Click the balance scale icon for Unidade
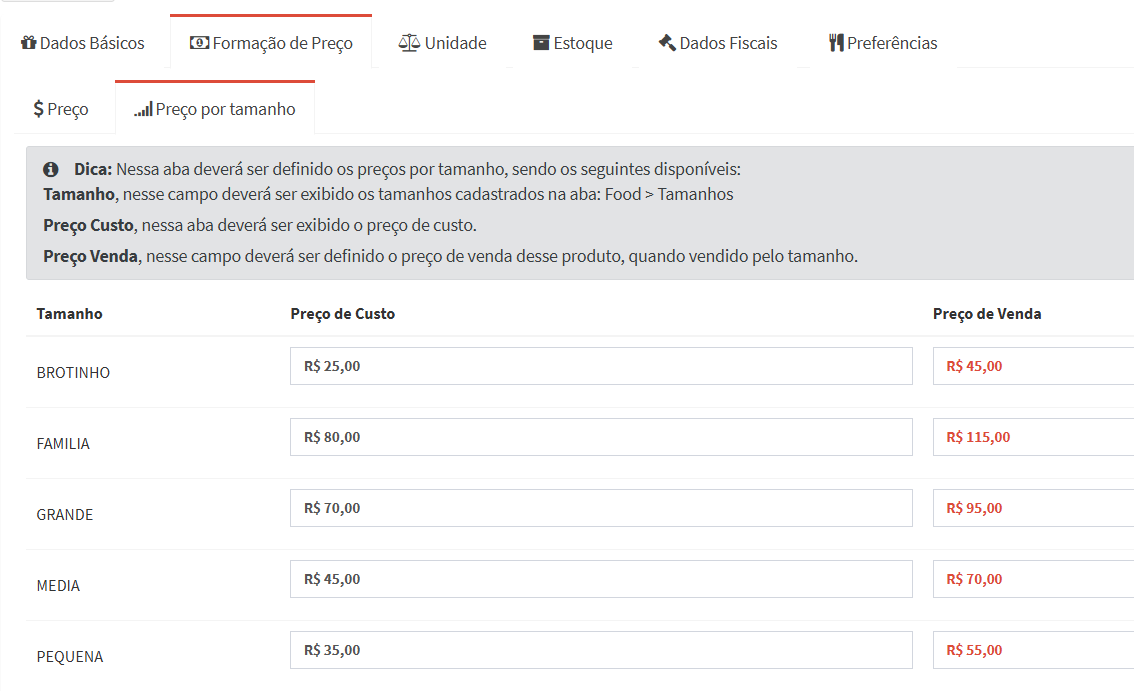Viewport: 1134px width, 691px height. (409, 43)
